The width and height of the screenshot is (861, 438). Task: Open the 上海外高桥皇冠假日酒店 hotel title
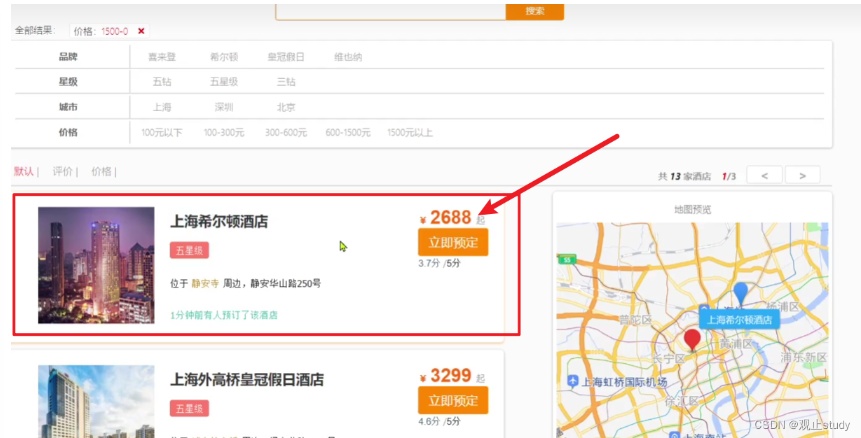[x=247, y=379]
